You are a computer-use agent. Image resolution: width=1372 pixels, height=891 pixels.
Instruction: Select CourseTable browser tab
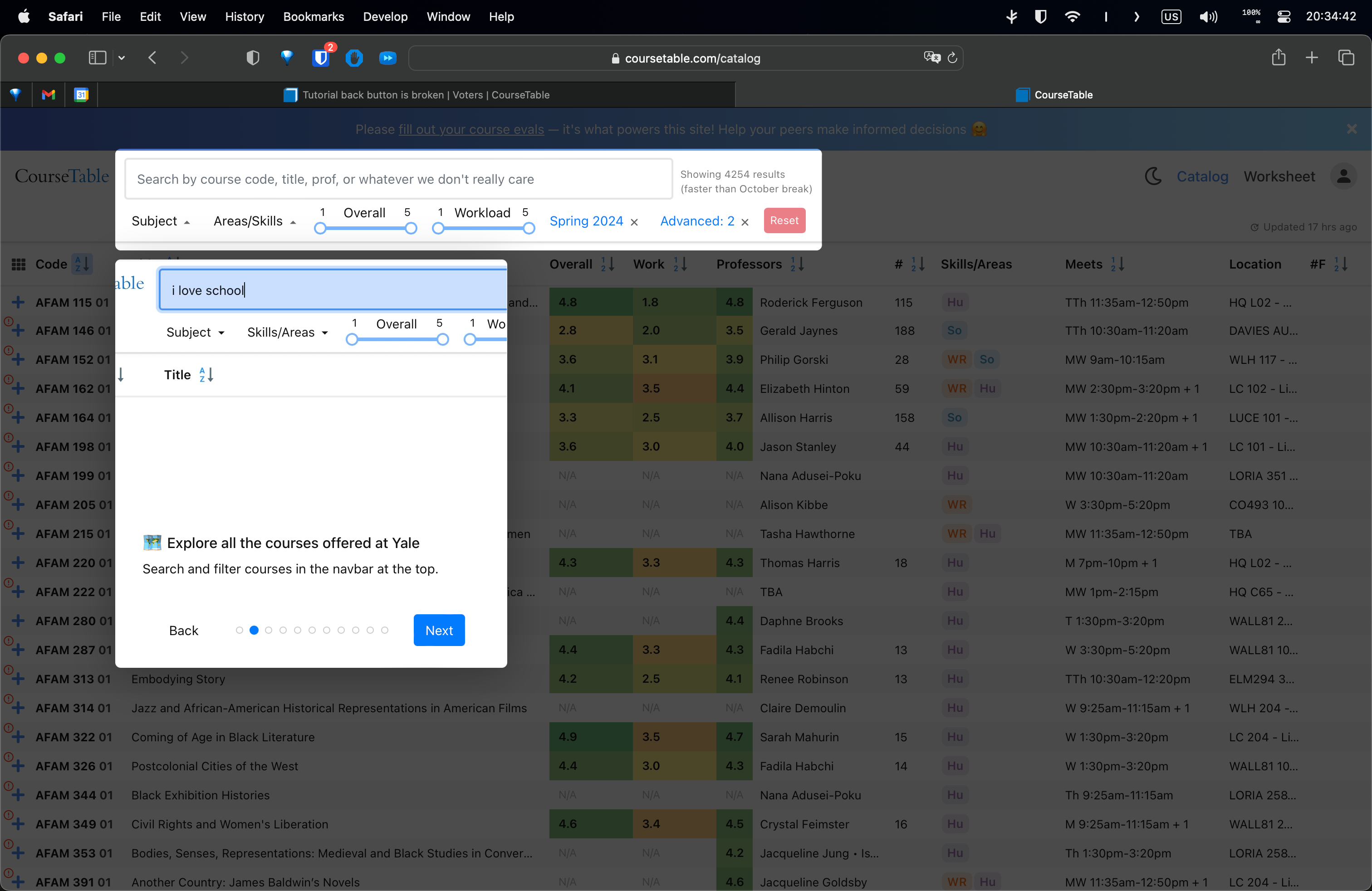tap(1054, 94)
